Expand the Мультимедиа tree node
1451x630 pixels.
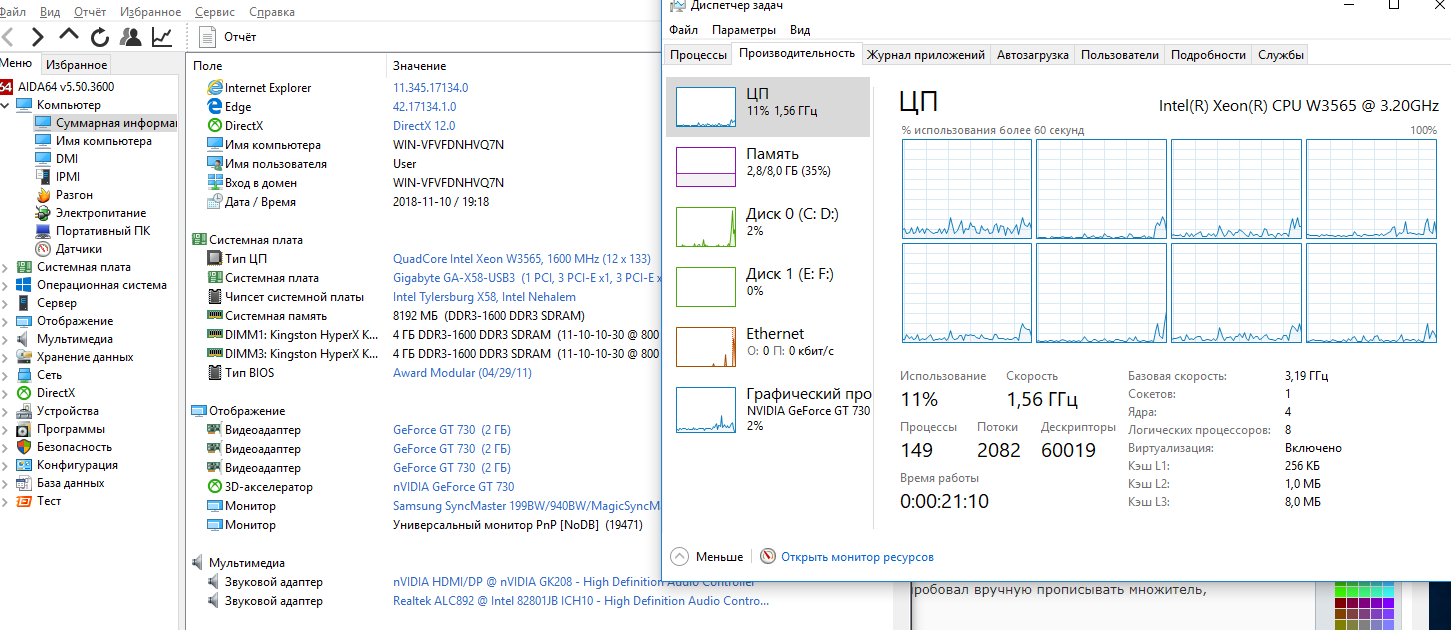coord(6,339)
